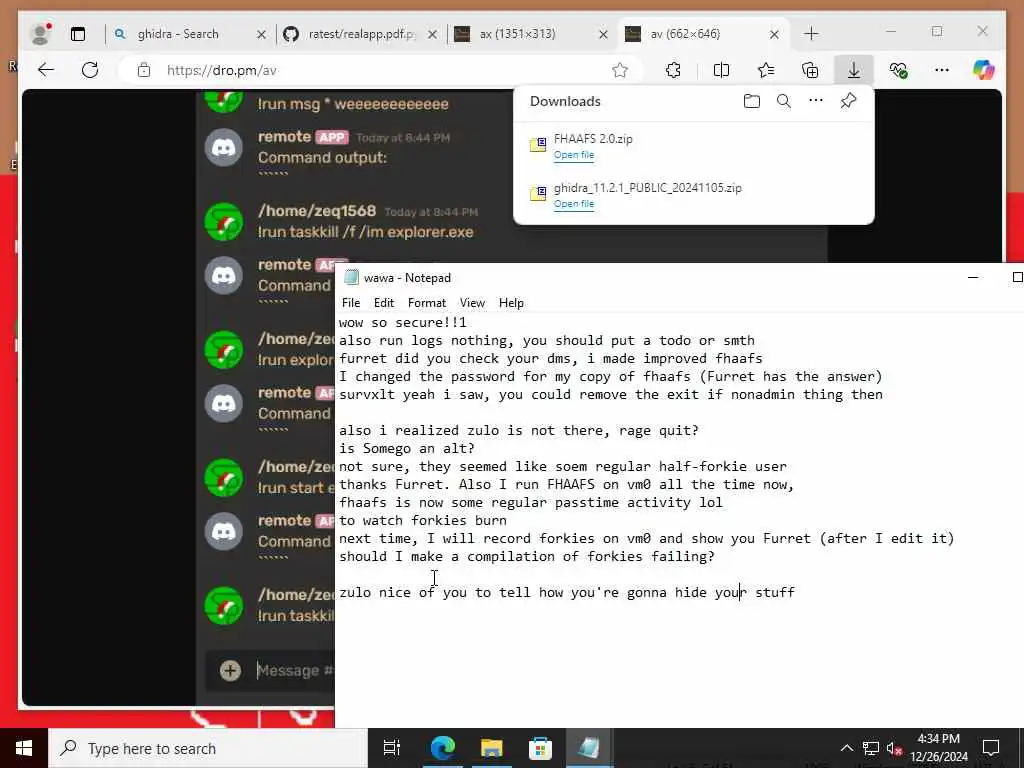This screenshot has width=1024, height=768.
Task: Open Microsoft Store from the taskbar
Action: [x=540, y=748]
